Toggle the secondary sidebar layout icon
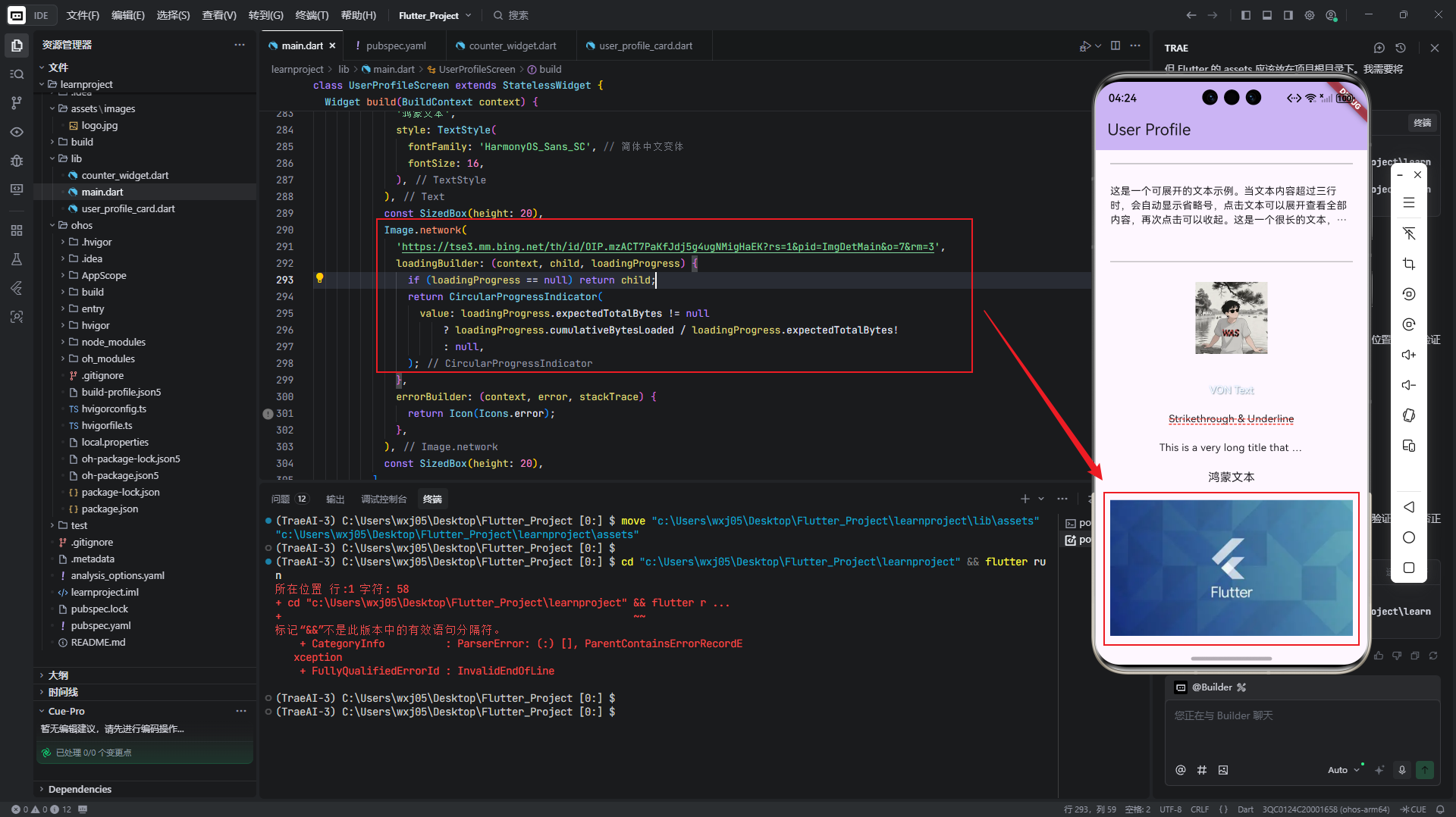Screen dimensions: 1456x817 click(1288, 15)
